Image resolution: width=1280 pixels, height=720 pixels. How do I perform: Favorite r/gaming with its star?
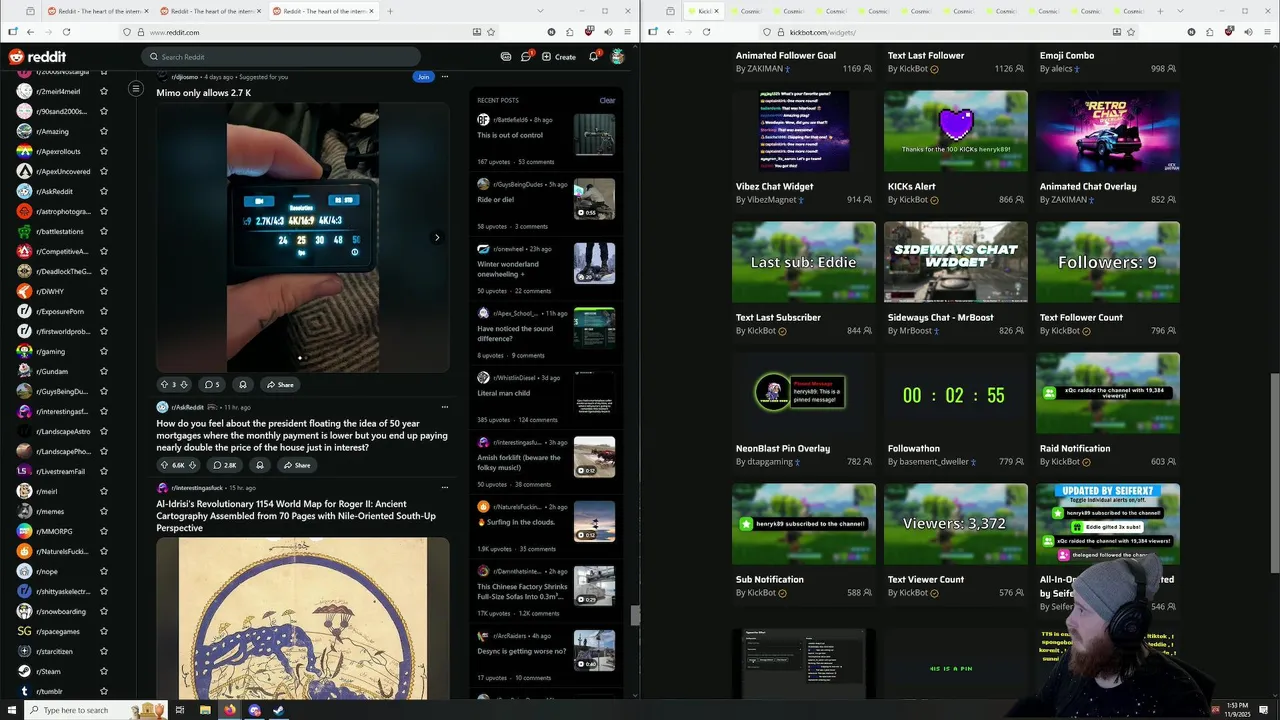coord(104,351)
